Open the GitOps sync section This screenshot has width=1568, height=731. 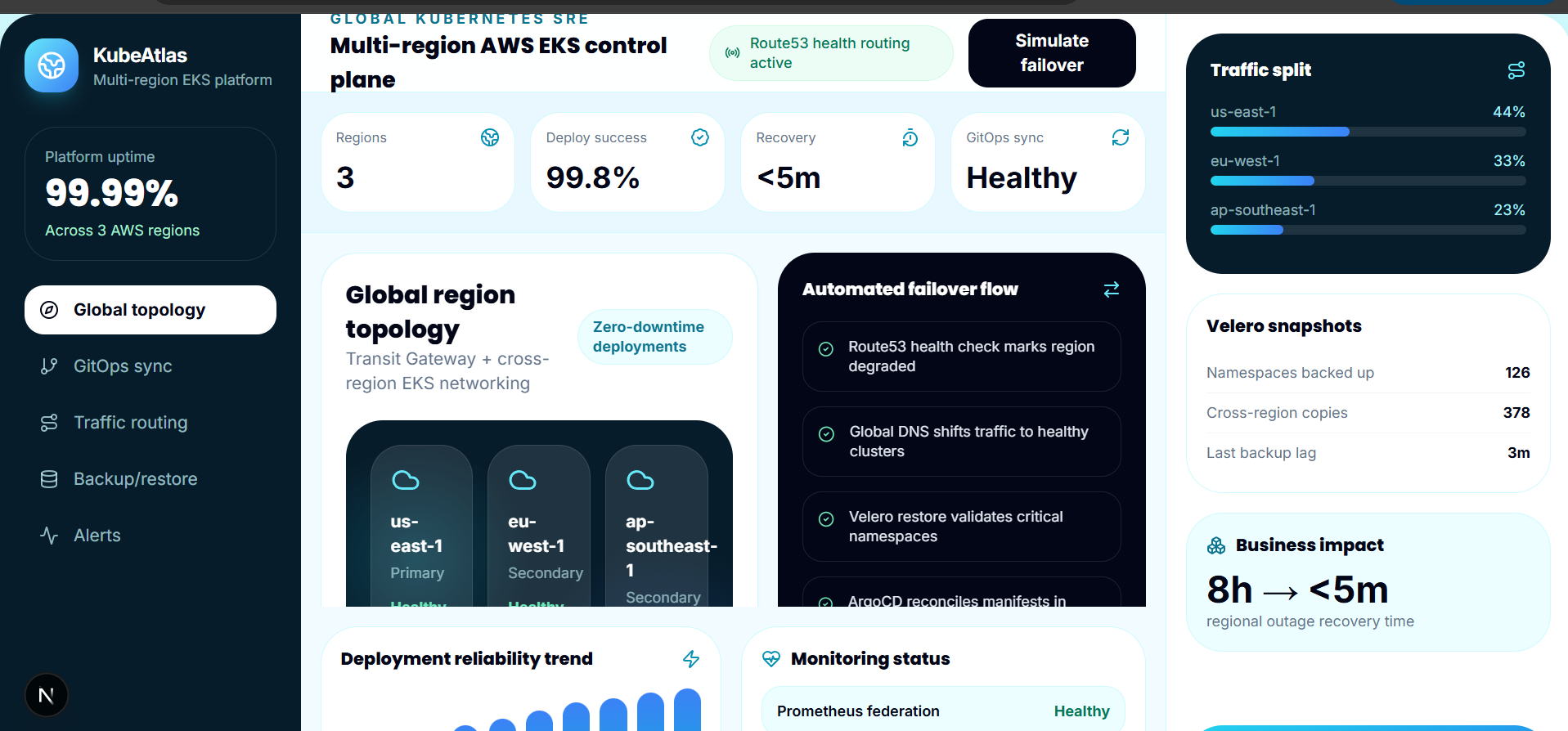pyautogui.click(x=151, y=366)
